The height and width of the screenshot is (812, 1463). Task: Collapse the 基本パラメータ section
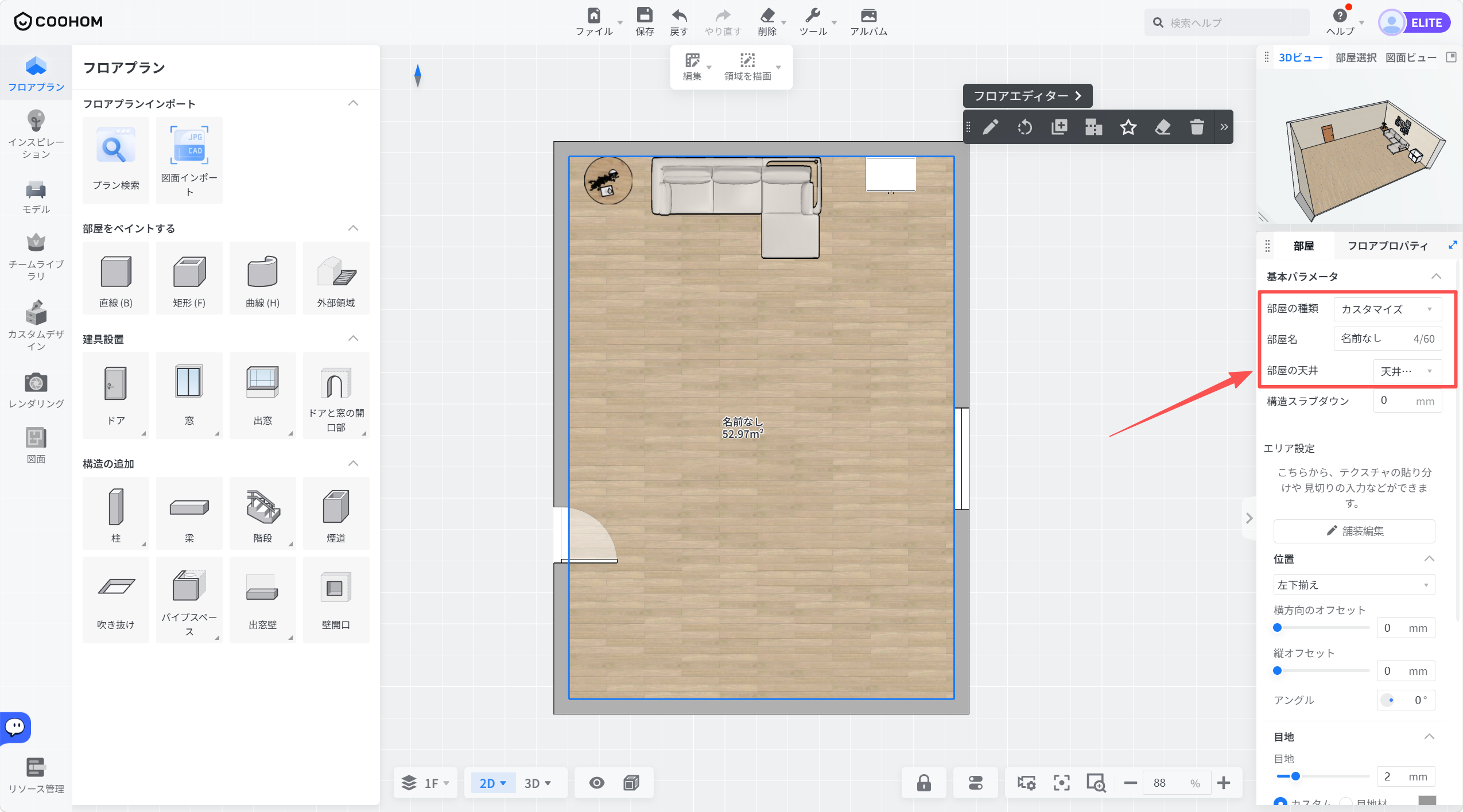pos(1436,277)
